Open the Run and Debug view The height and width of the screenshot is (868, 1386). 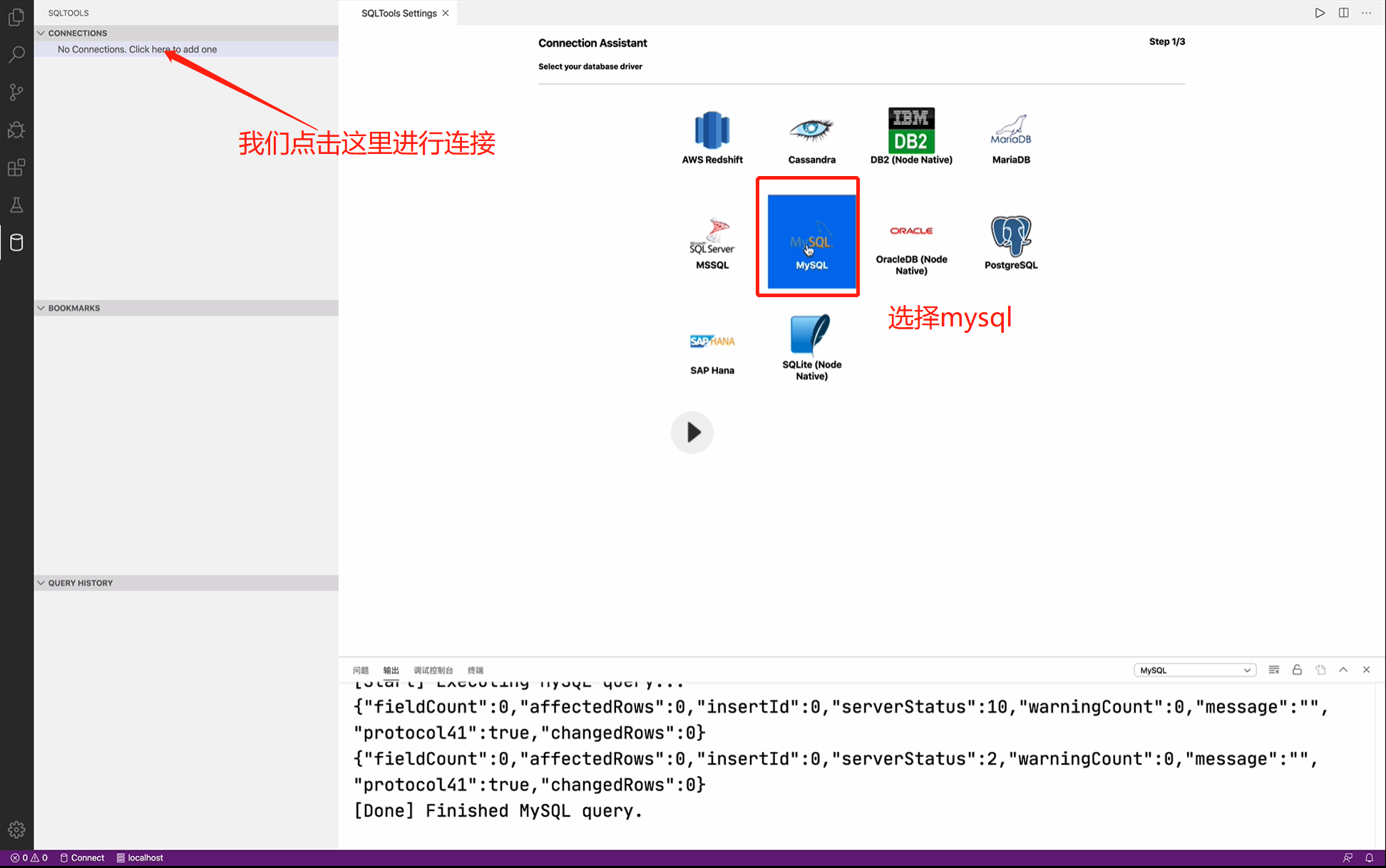point(16,130)
